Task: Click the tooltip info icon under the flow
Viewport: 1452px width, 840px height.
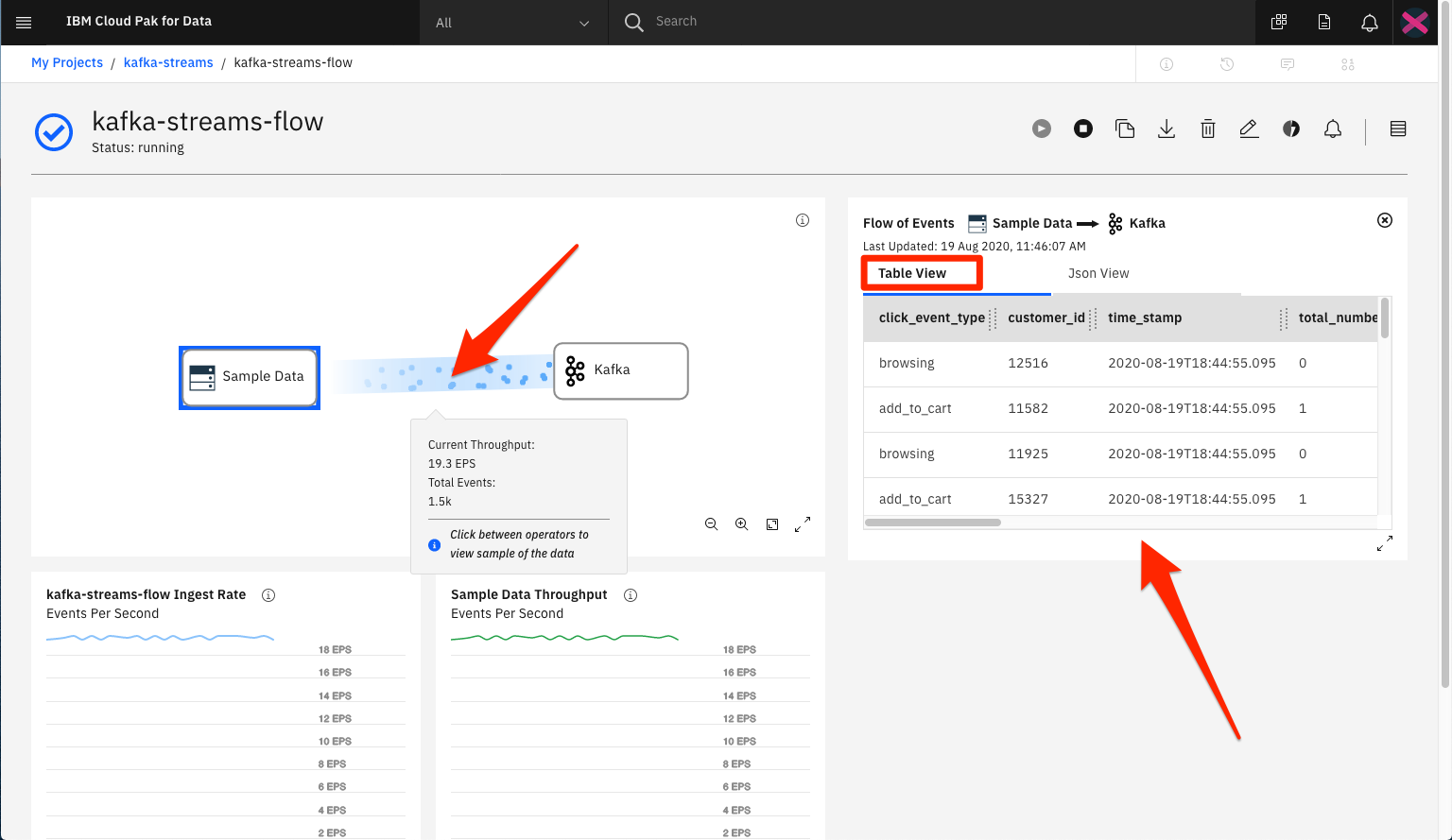Action: point(435,545)
